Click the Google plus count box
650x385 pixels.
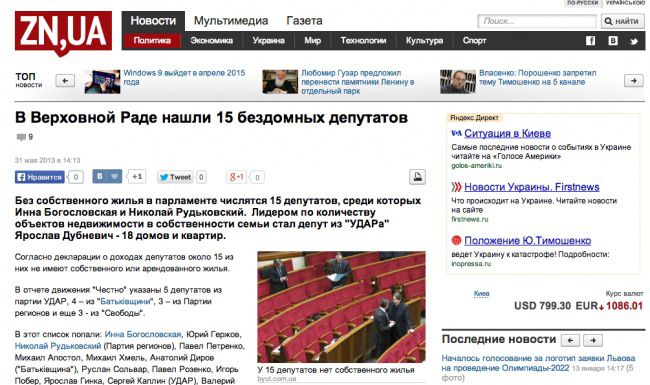(257, 177)
